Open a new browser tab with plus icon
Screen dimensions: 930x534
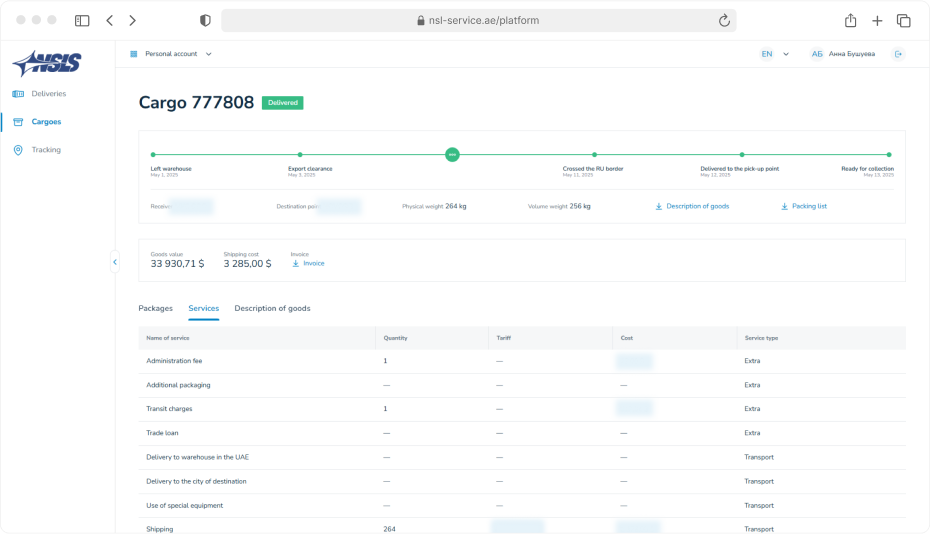(x=877, y=20)
